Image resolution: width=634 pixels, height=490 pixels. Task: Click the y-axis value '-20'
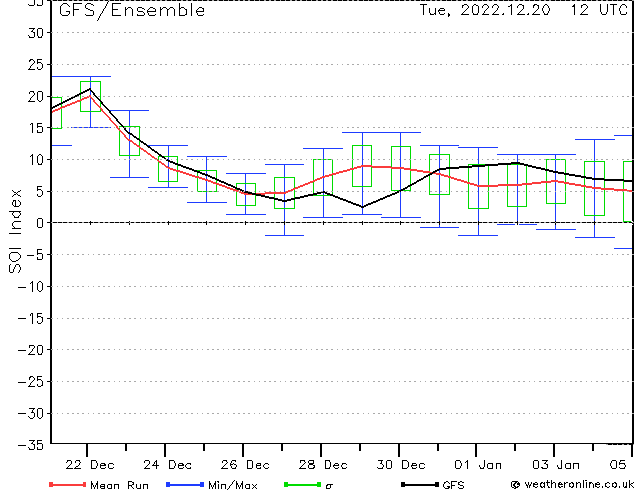pyautogui.click(x=31, y=350)
